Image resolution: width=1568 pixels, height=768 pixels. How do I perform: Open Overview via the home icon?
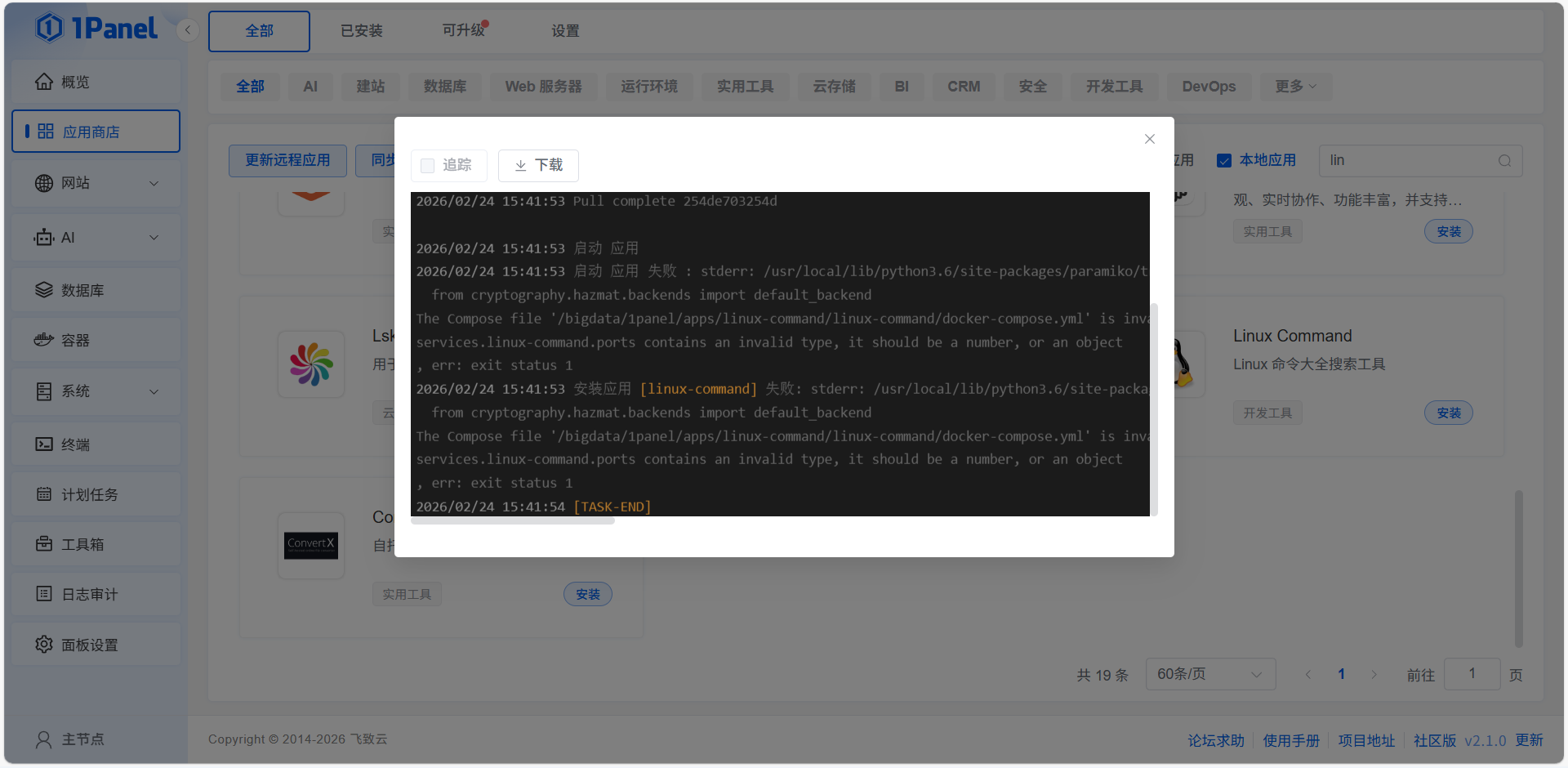(x=44, y=82)
